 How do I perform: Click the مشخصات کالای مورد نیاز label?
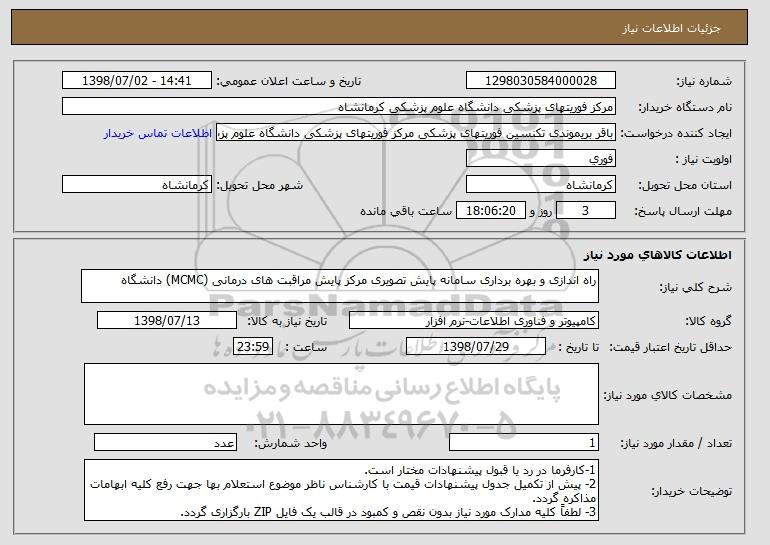point(667,395)
